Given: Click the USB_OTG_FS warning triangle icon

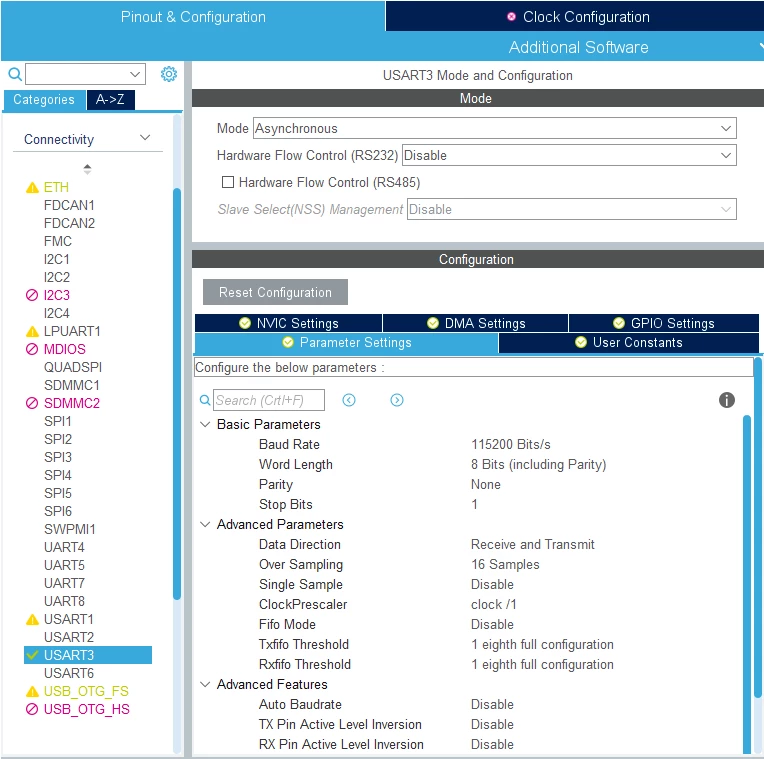Looking at the screenshot, I should pyautogui.click(x=32, y=692).
